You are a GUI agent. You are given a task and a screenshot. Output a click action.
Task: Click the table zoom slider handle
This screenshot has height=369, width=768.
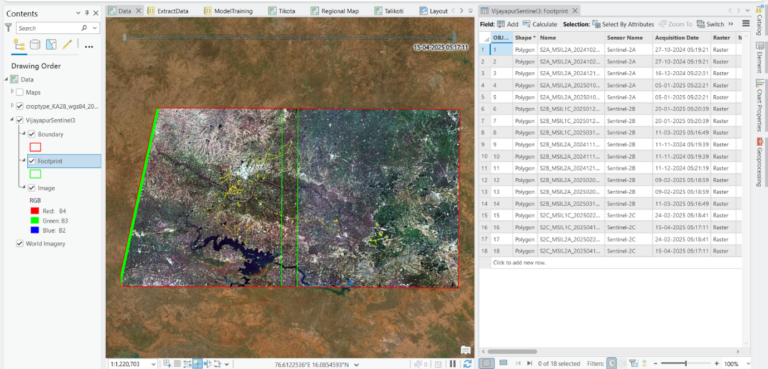tap(686, 364)
